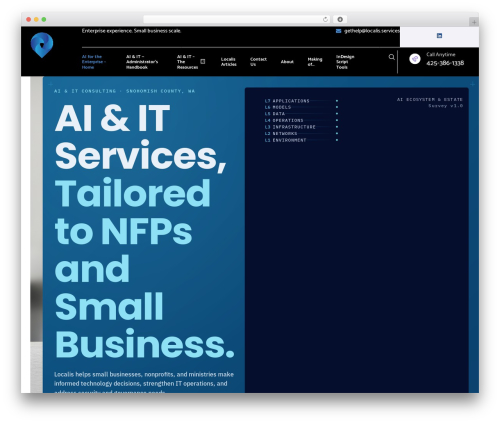Click the Localis blue pin logo

[42, 45]
